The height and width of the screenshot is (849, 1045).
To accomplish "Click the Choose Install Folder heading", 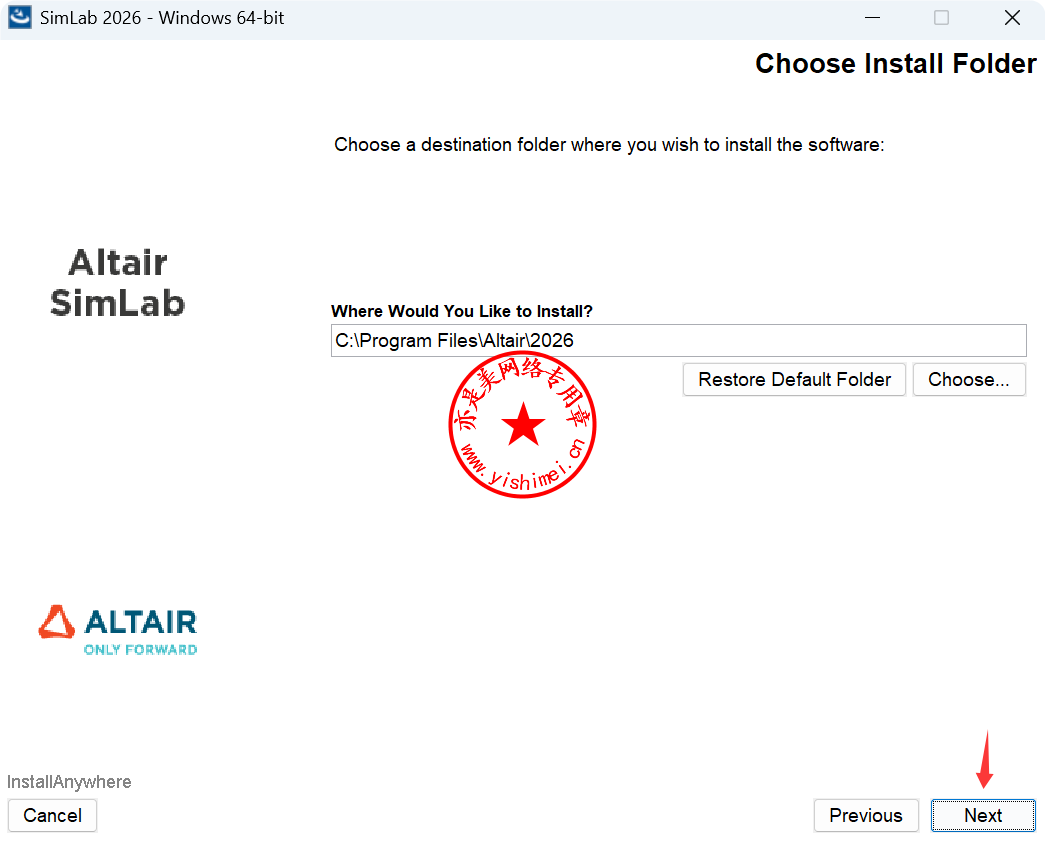I will pyautogui.click(x=895, y=64).
